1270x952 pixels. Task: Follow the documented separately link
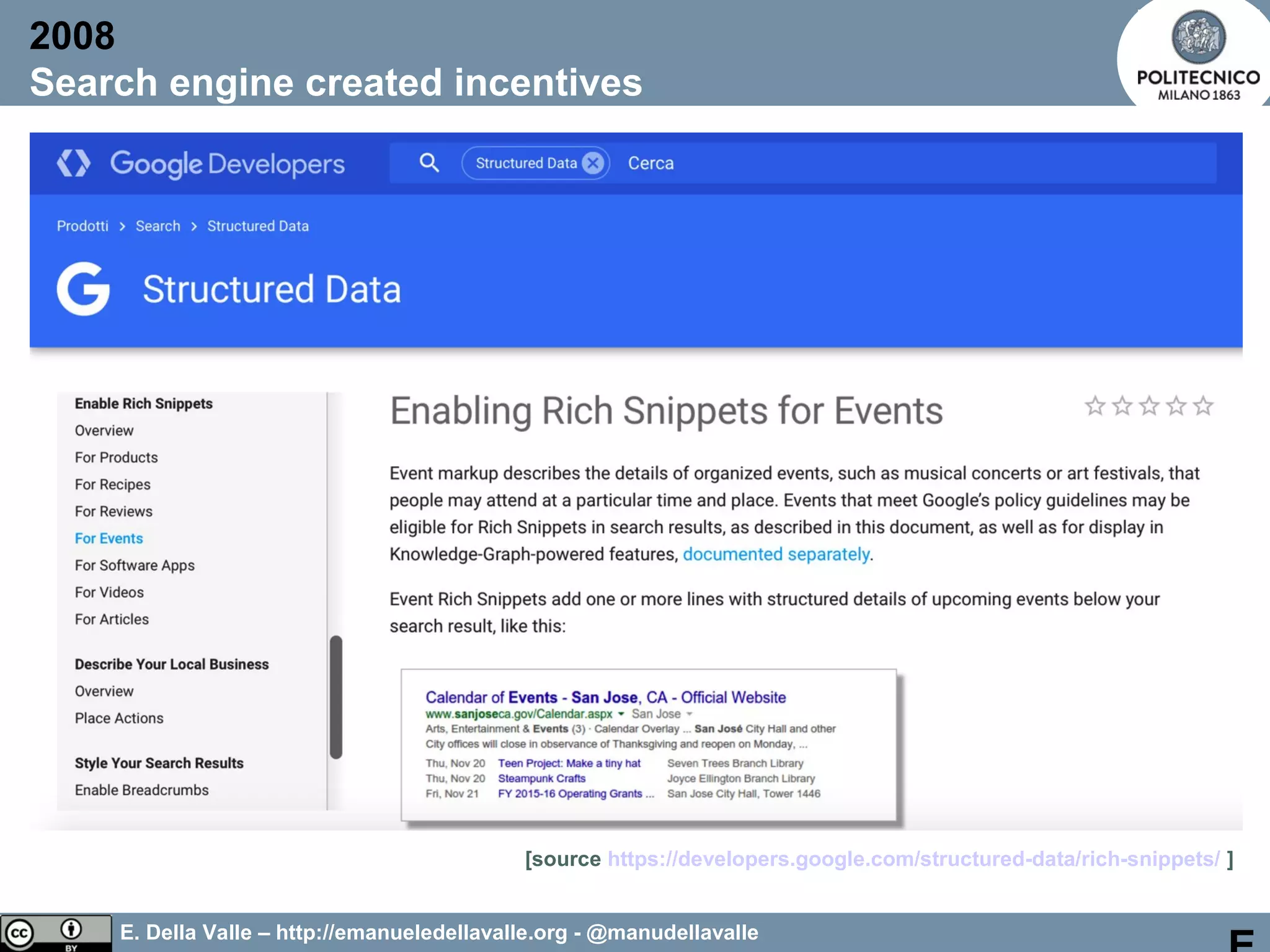click(x=776, y=554)
